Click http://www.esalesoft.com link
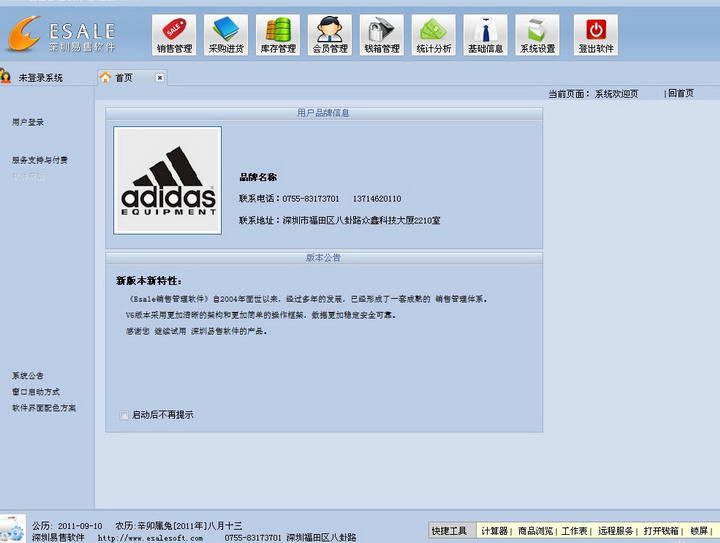The height and width of the screenshot is (543, 720). 150,538
